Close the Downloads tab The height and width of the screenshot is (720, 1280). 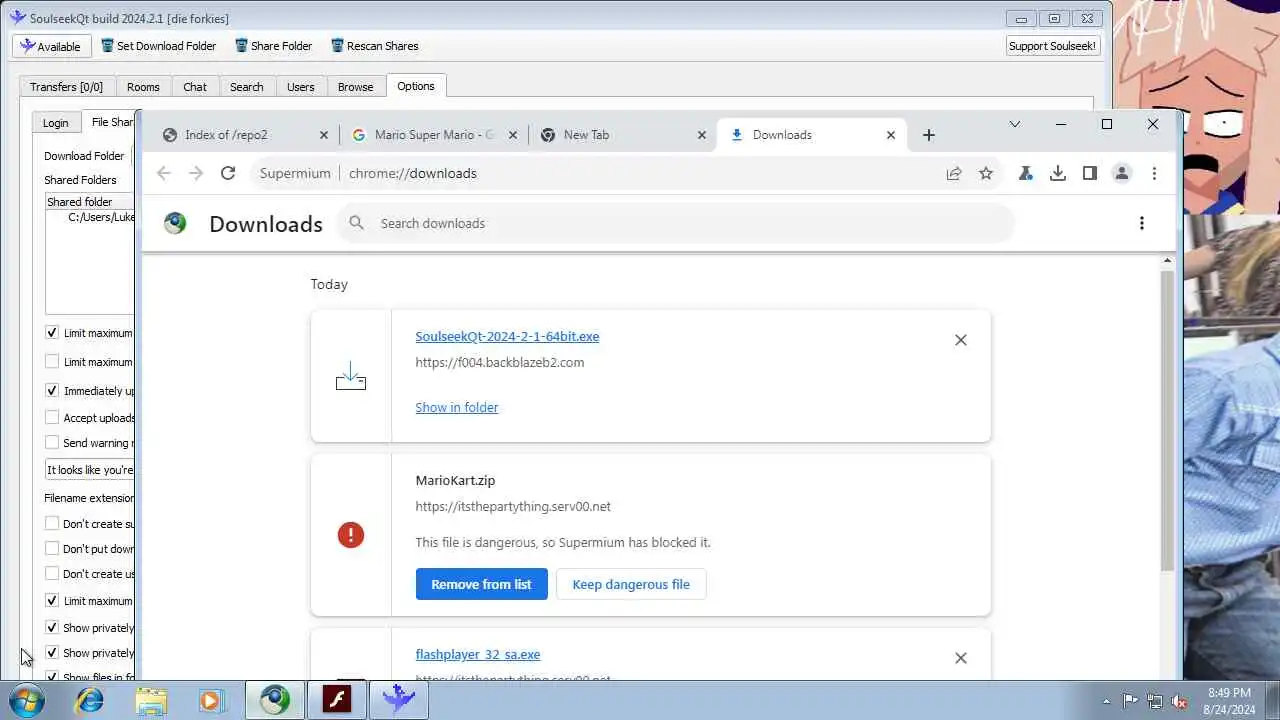click(891, 135)
